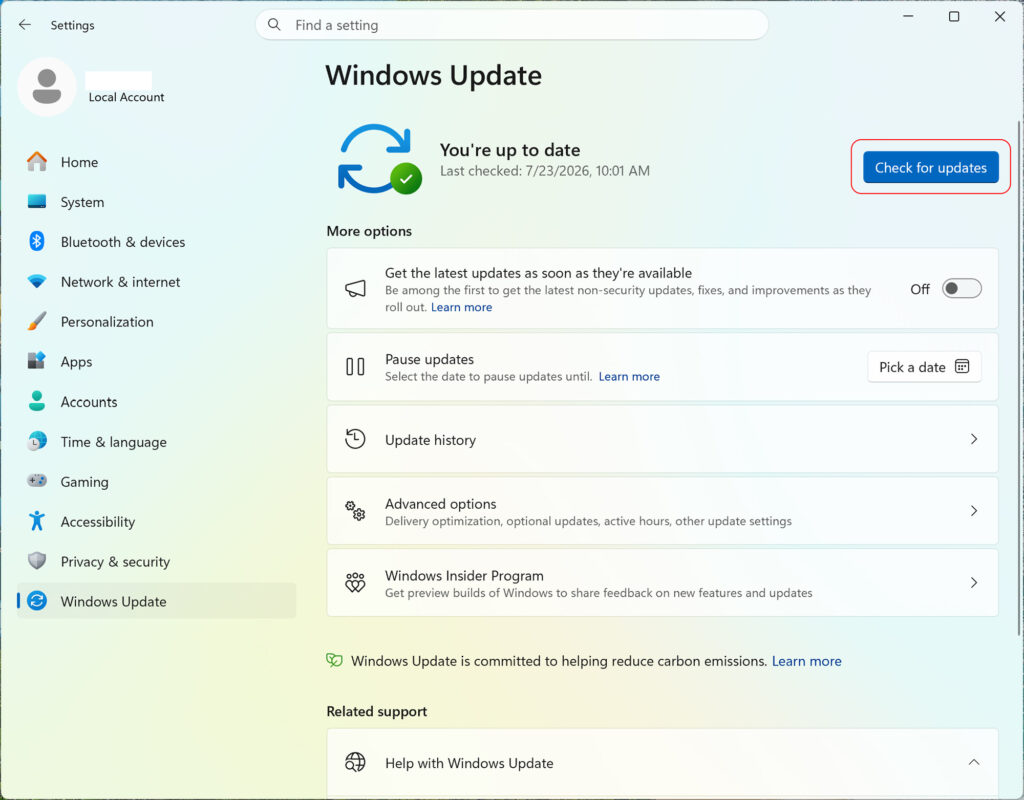The height and width of the screenshot is (800, 1024).
Task: Open Advanced options row
Action: 662,511
